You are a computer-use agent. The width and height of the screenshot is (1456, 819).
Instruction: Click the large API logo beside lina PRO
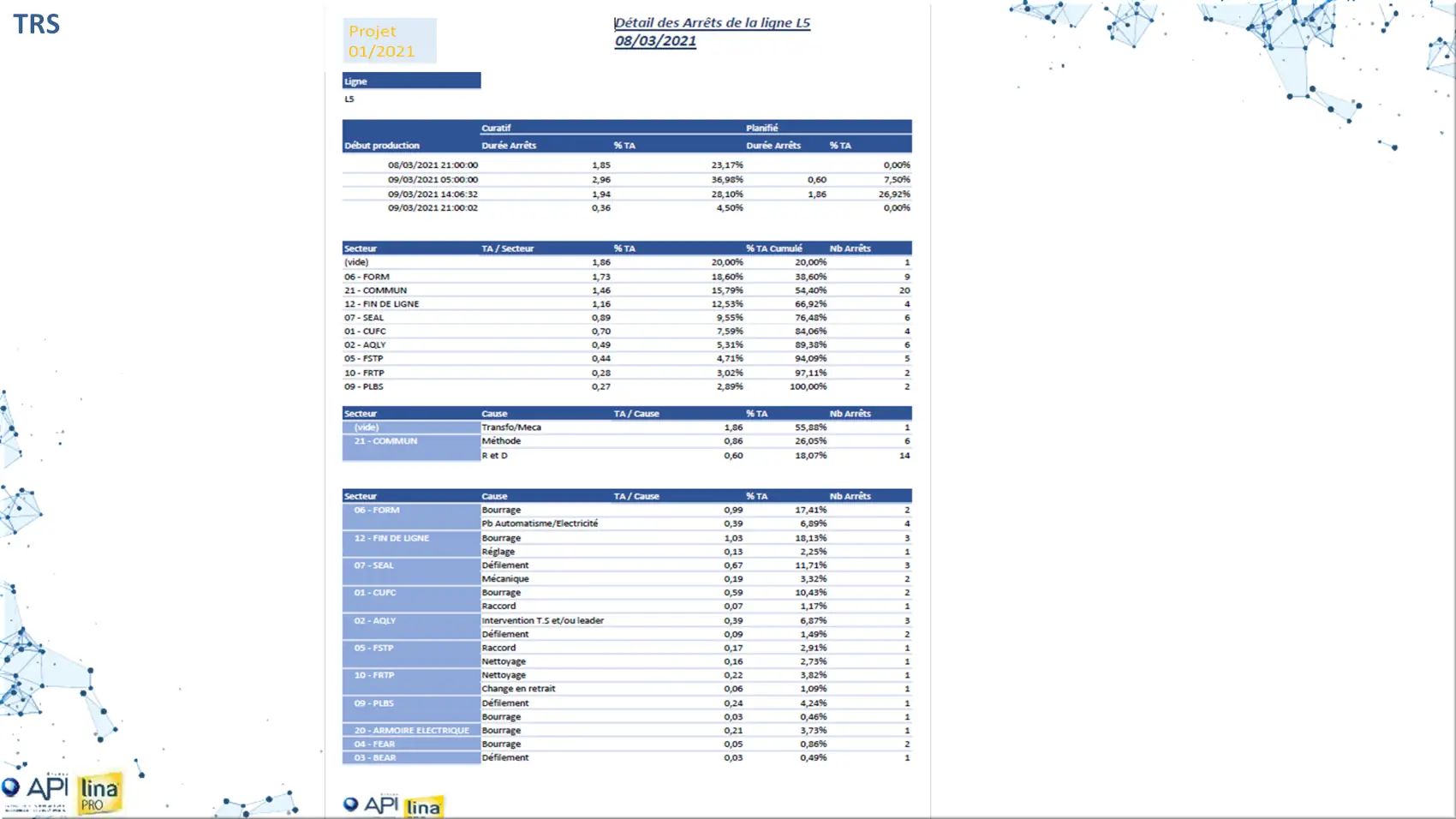point(36,789)
